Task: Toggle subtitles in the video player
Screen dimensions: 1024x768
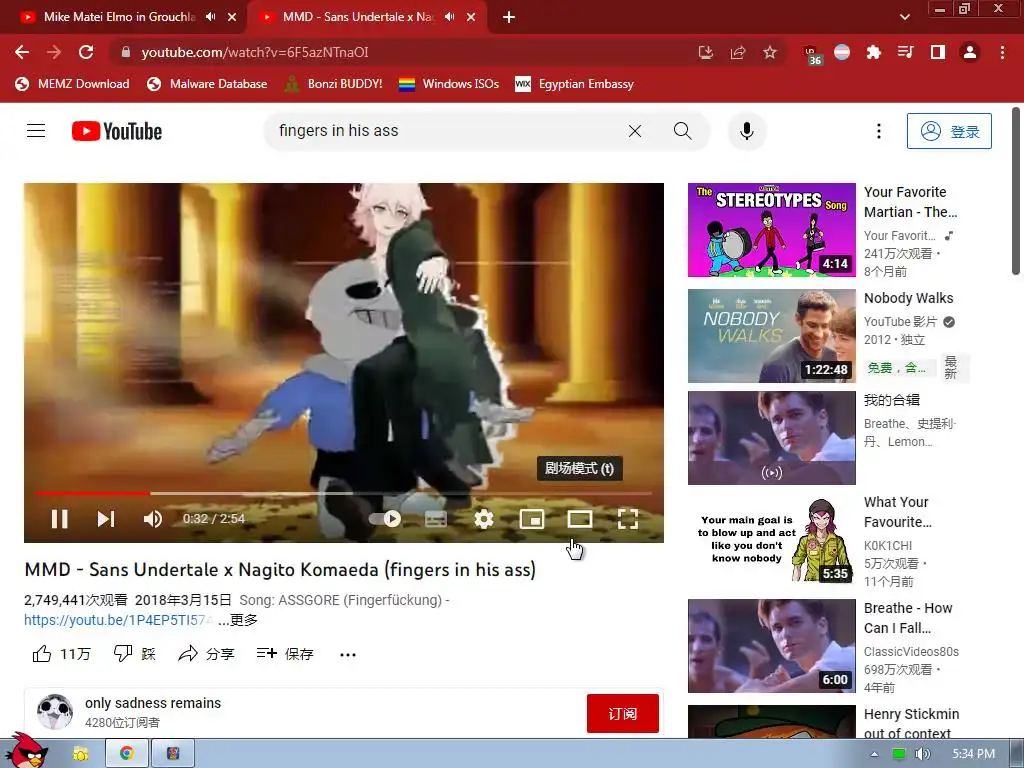Action: [436, 519]
